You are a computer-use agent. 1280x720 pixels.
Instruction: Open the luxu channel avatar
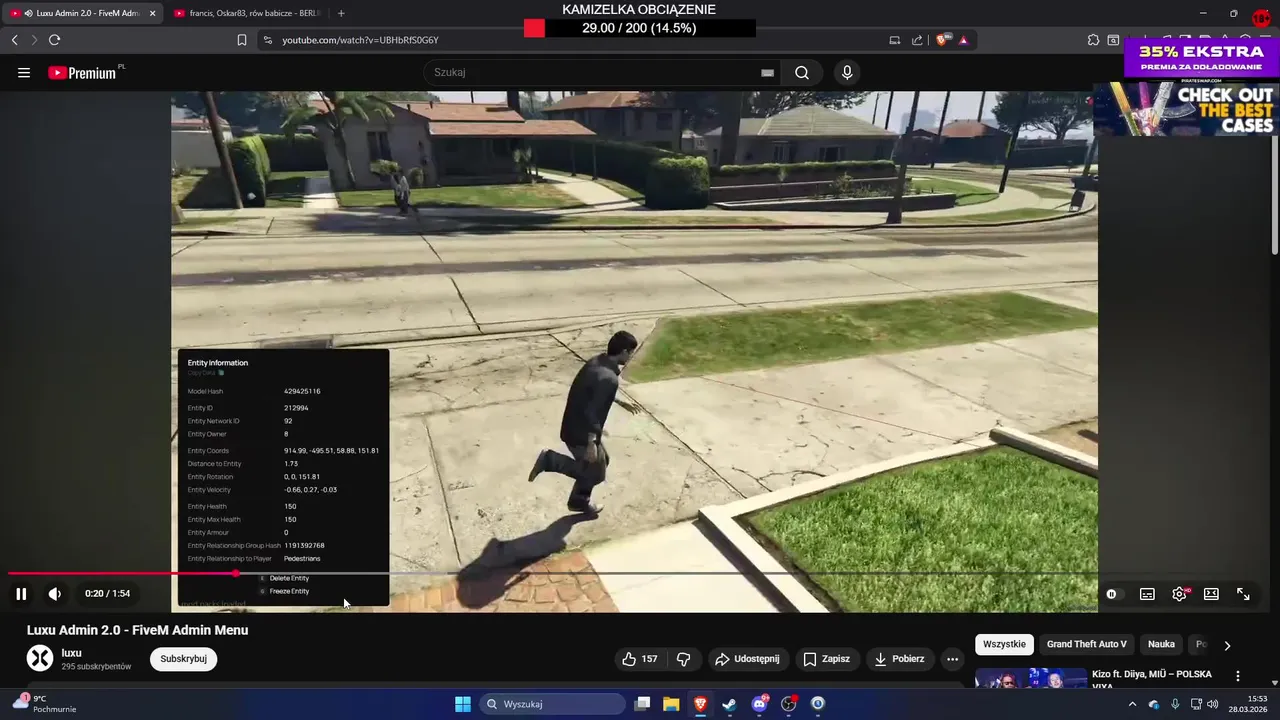[39, 658]
